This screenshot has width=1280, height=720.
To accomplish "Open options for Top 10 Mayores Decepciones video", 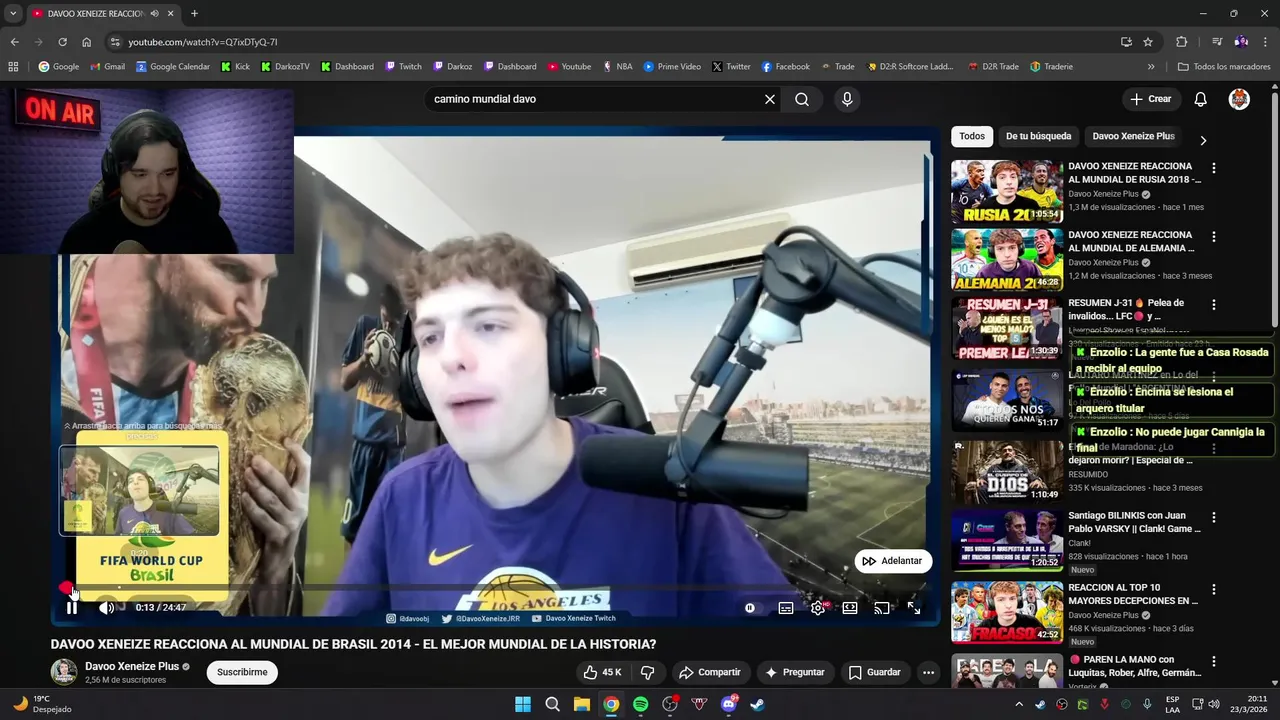I will pos(1214,590).
